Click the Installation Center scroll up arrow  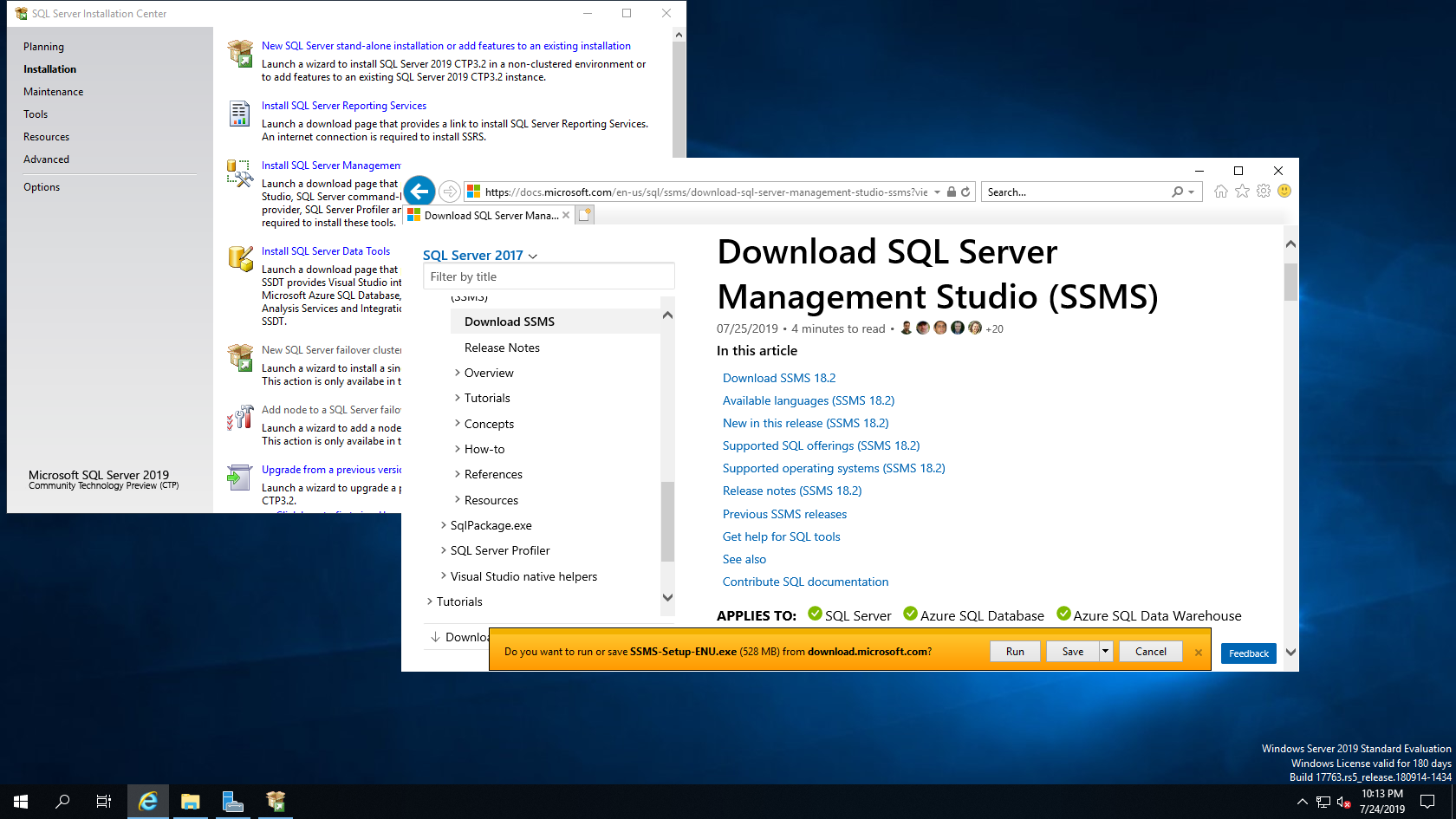(679, 35)
